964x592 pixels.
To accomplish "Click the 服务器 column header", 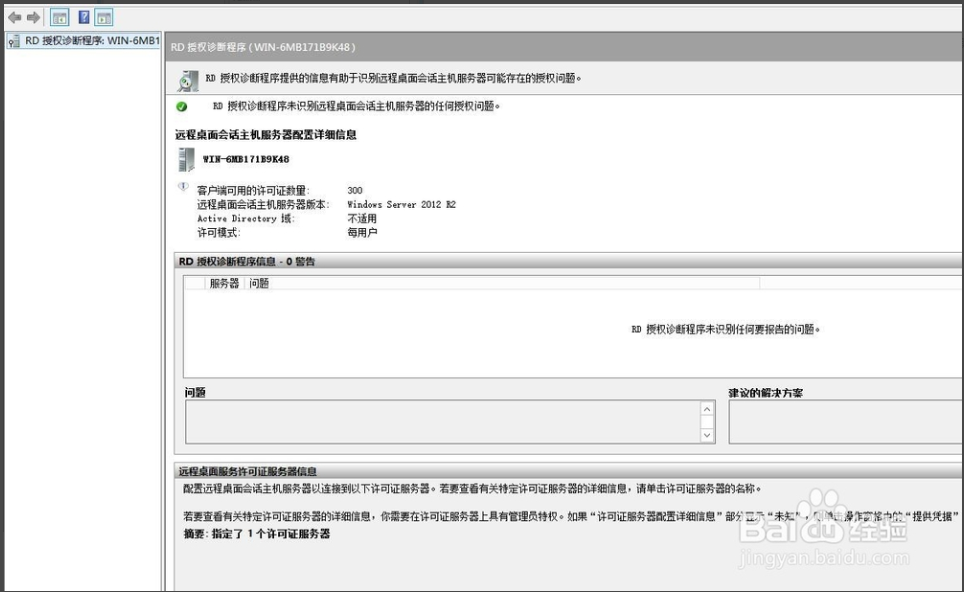I will pyautogui.click(x=224, y=283).
